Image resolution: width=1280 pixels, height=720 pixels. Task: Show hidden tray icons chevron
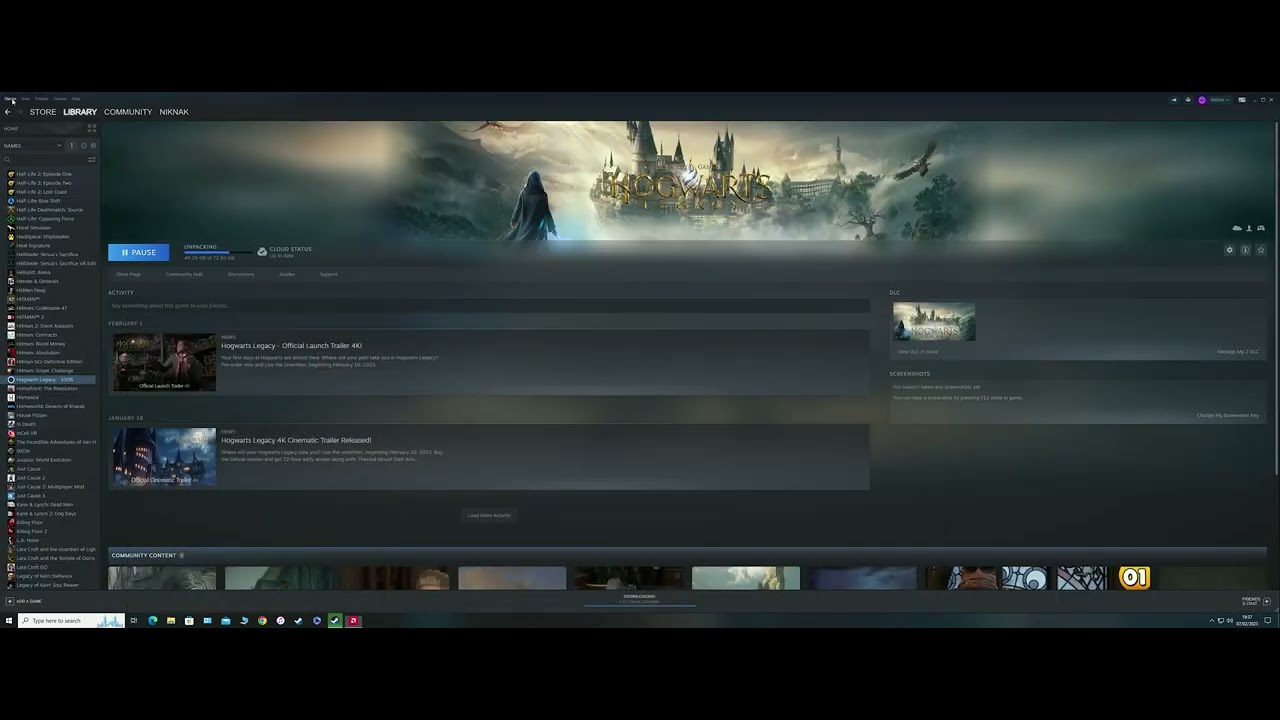[x=1211, y=621]
